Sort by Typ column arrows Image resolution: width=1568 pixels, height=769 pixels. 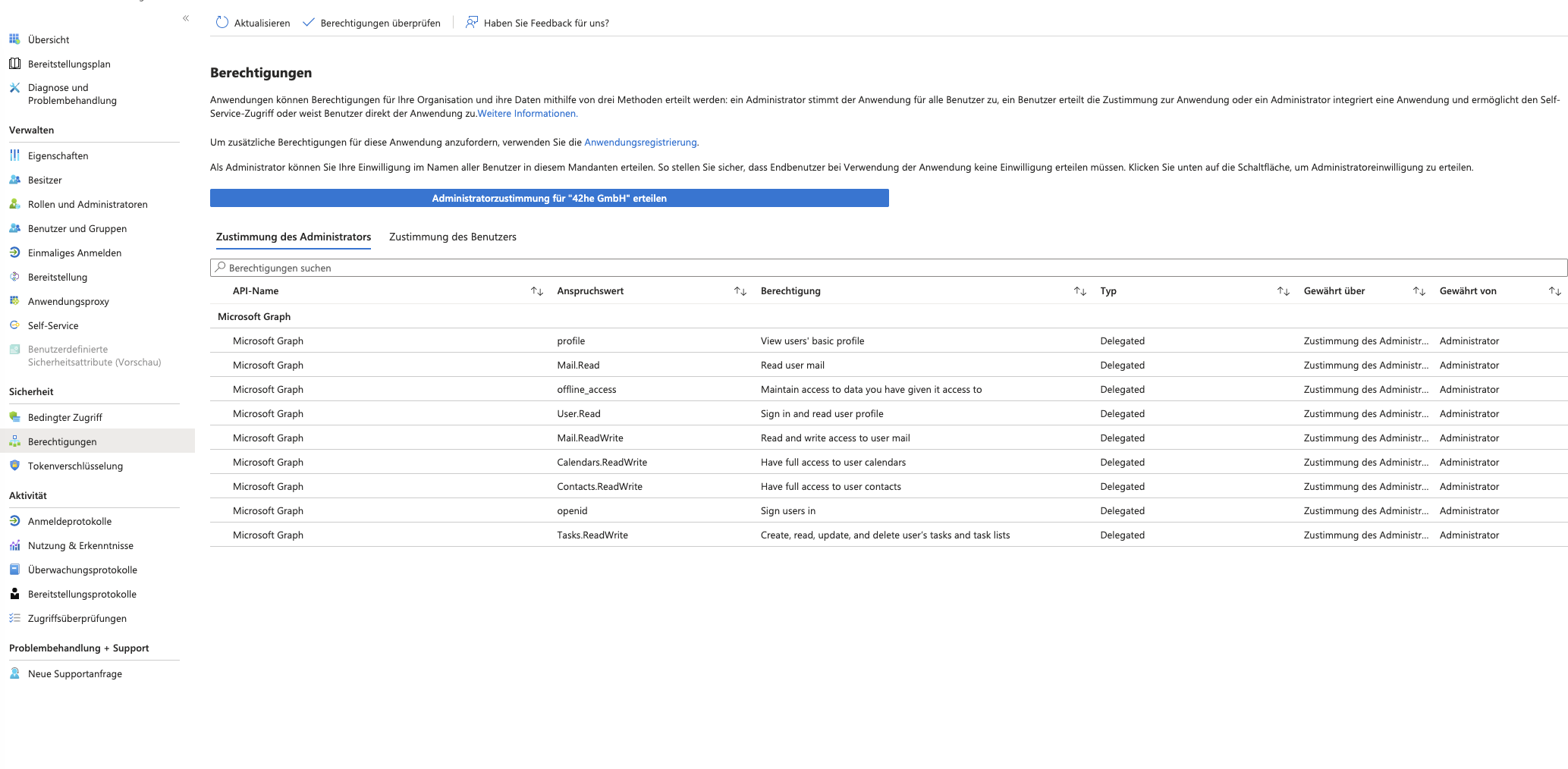coord(1284,291)
